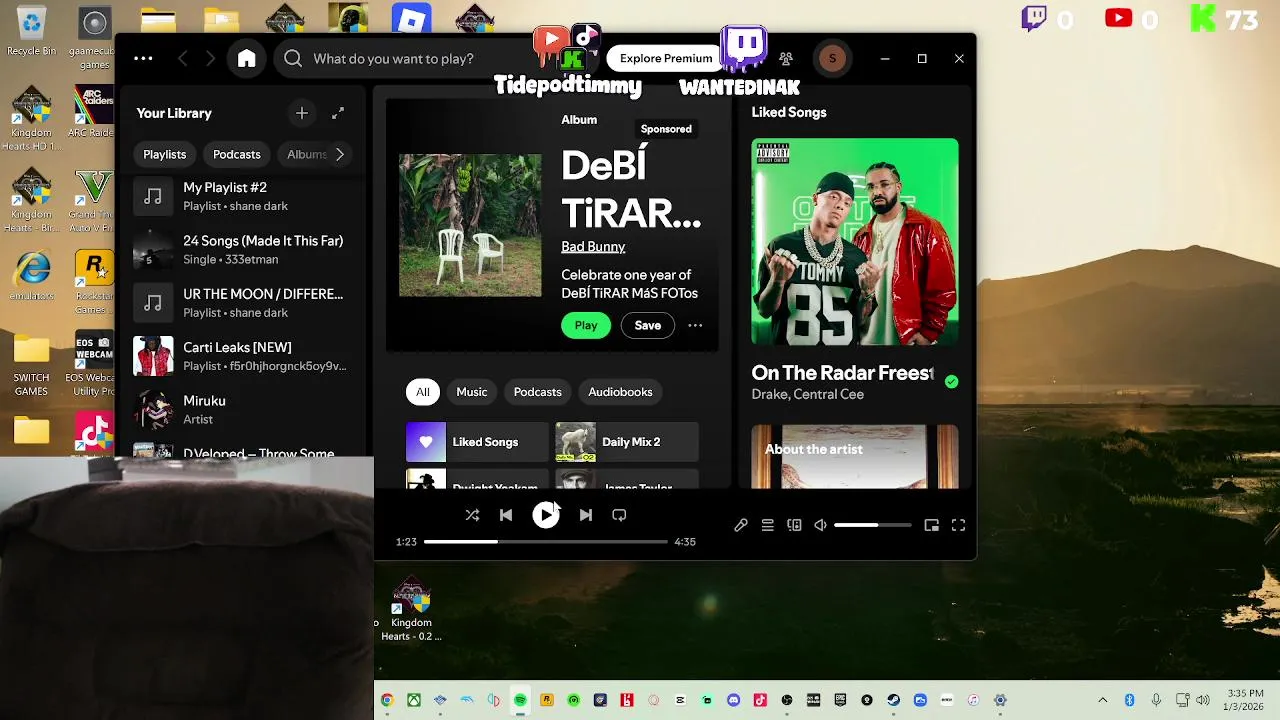Click the central Play button in player bar
1280x720 pixels.
pos(545,515)
